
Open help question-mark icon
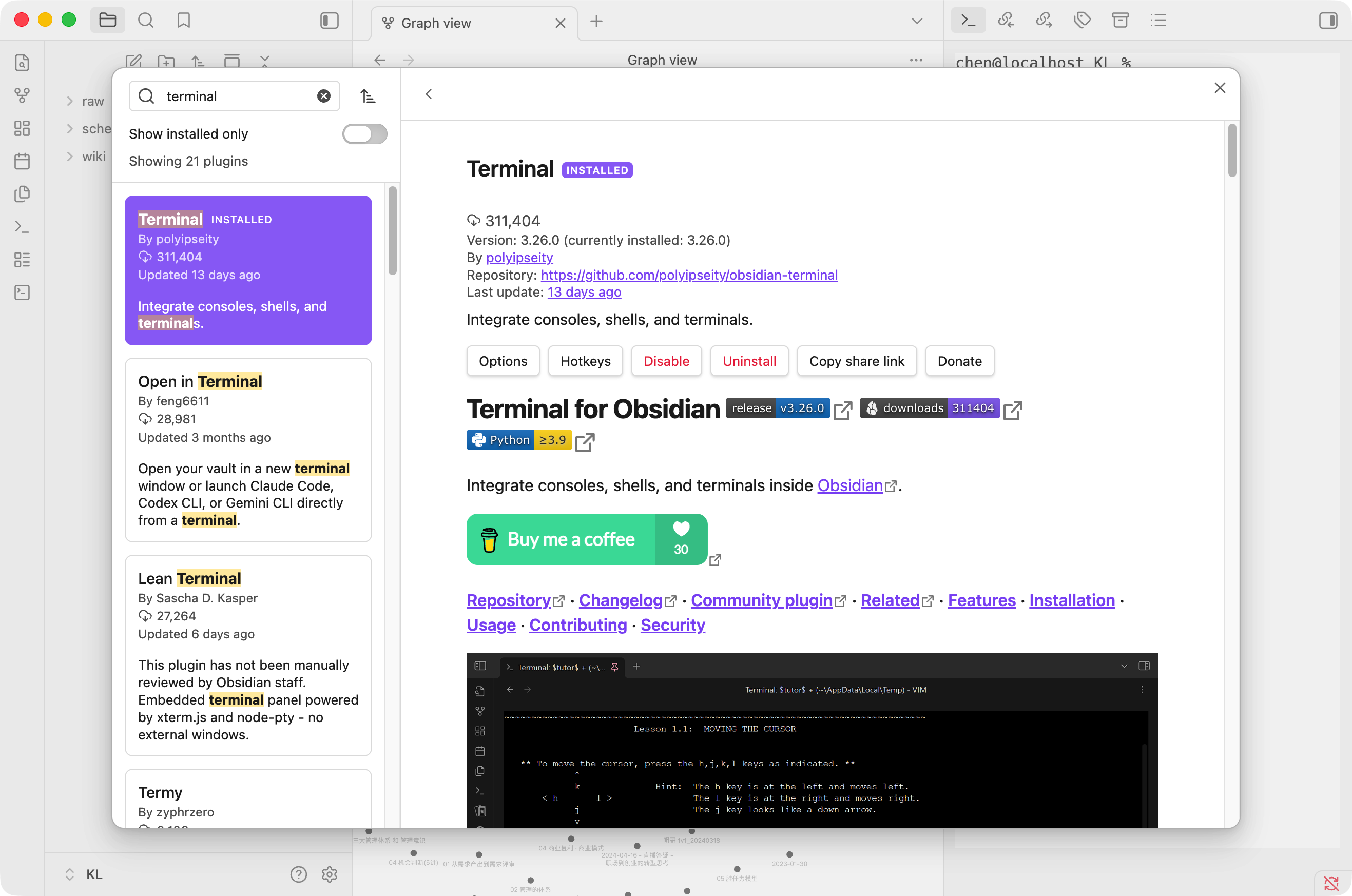pos(298,874)
